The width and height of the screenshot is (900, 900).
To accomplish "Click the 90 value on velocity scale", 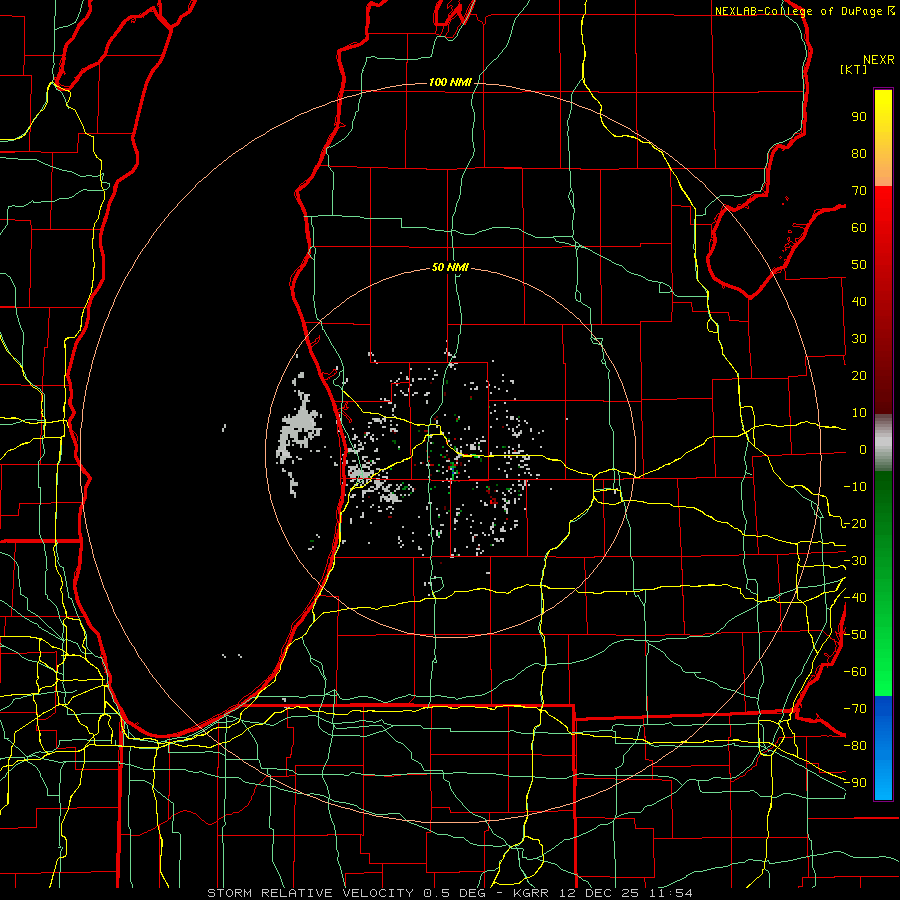I will pyautogui.click(x=859, y=117).
